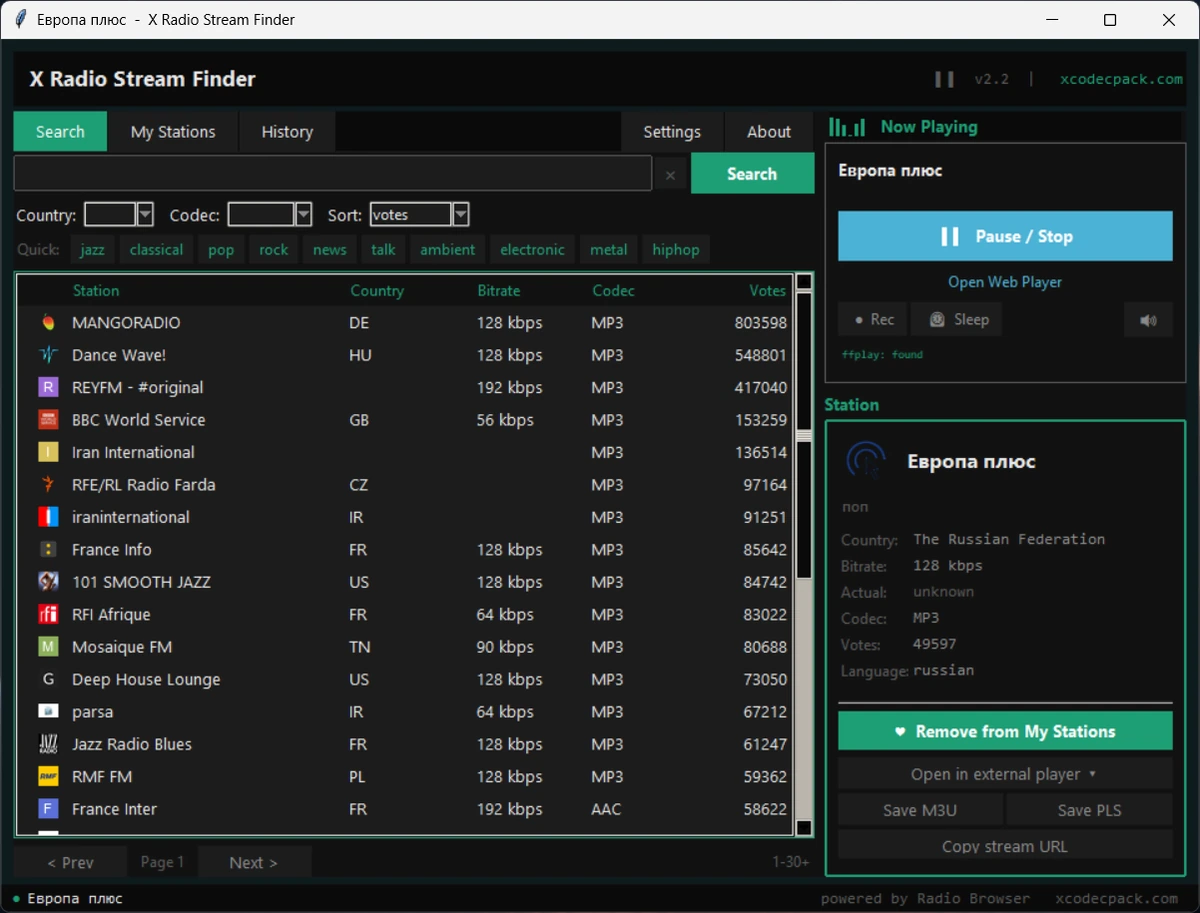
Task: Focus the station search input field
Action: 333,173
